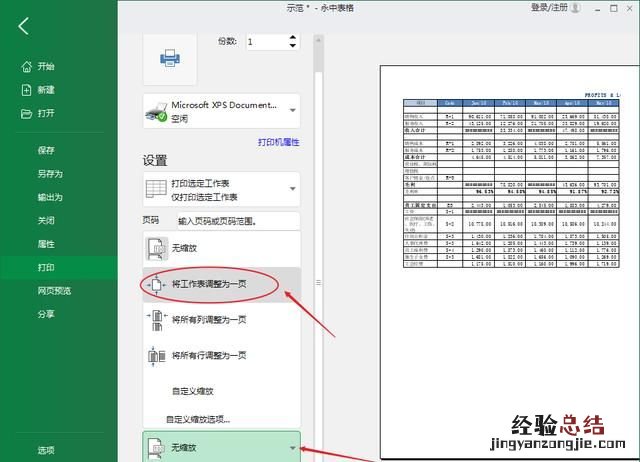Click the folder icon beside 打开
The height and width of the screenshot is (462, 640).
(x=26, y=113)
